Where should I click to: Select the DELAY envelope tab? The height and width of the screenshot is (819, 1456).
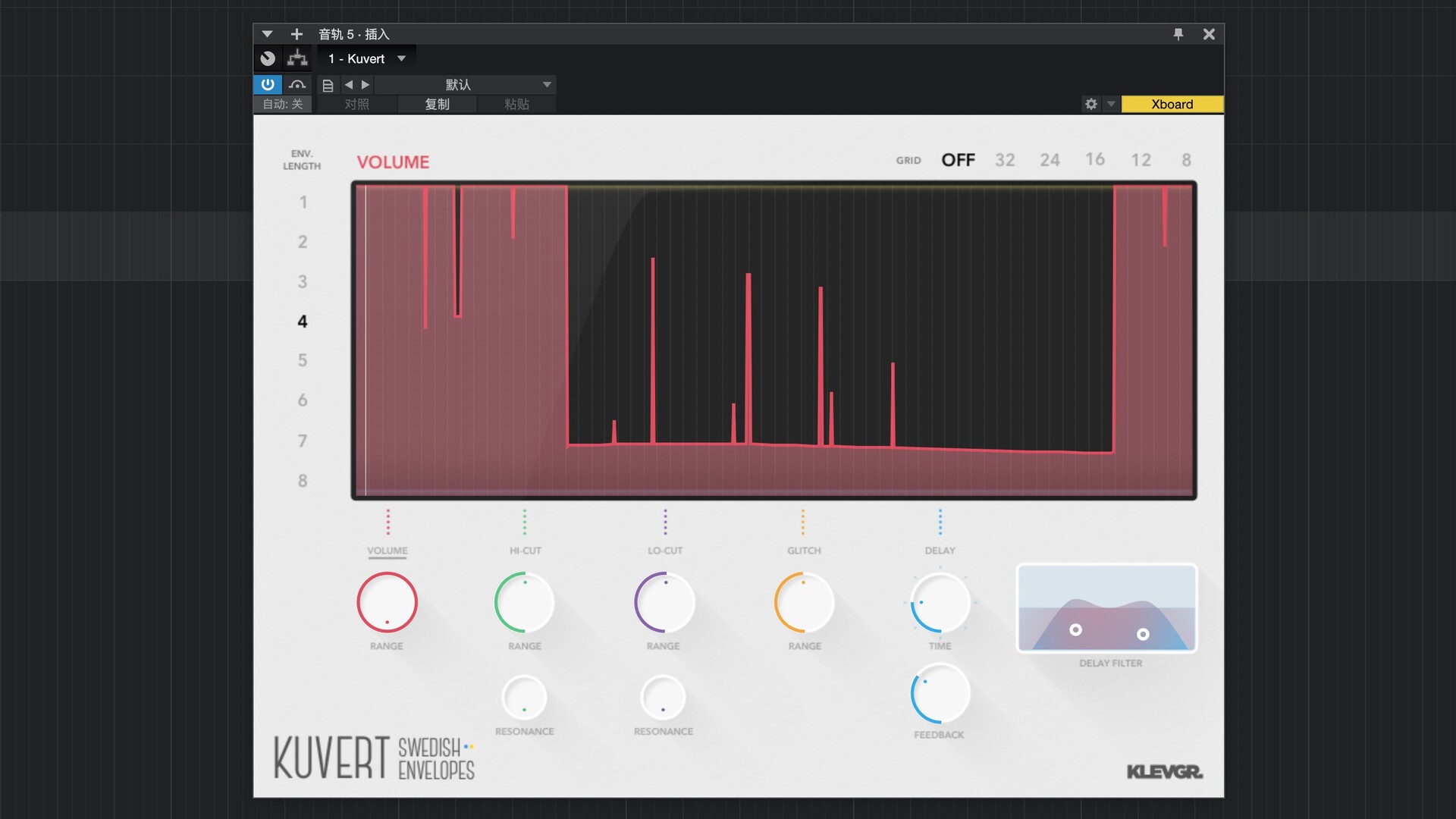tap(940, 551)
